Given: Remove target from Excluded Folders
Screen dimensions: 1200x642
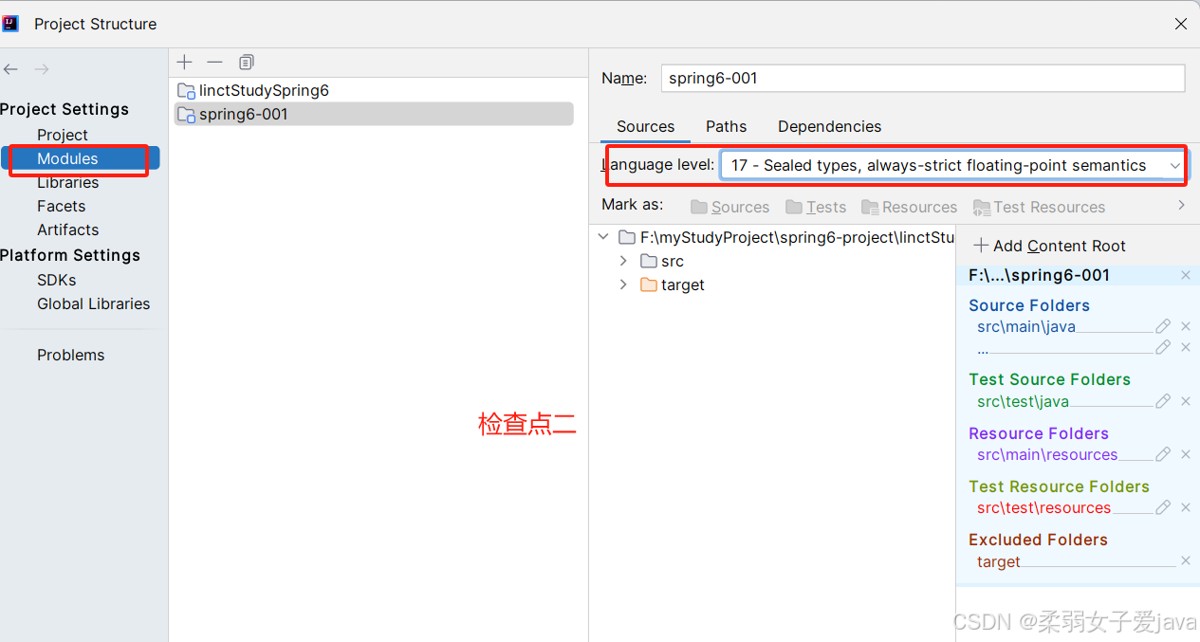Looking at the screenshot, I should (1186, 561).
